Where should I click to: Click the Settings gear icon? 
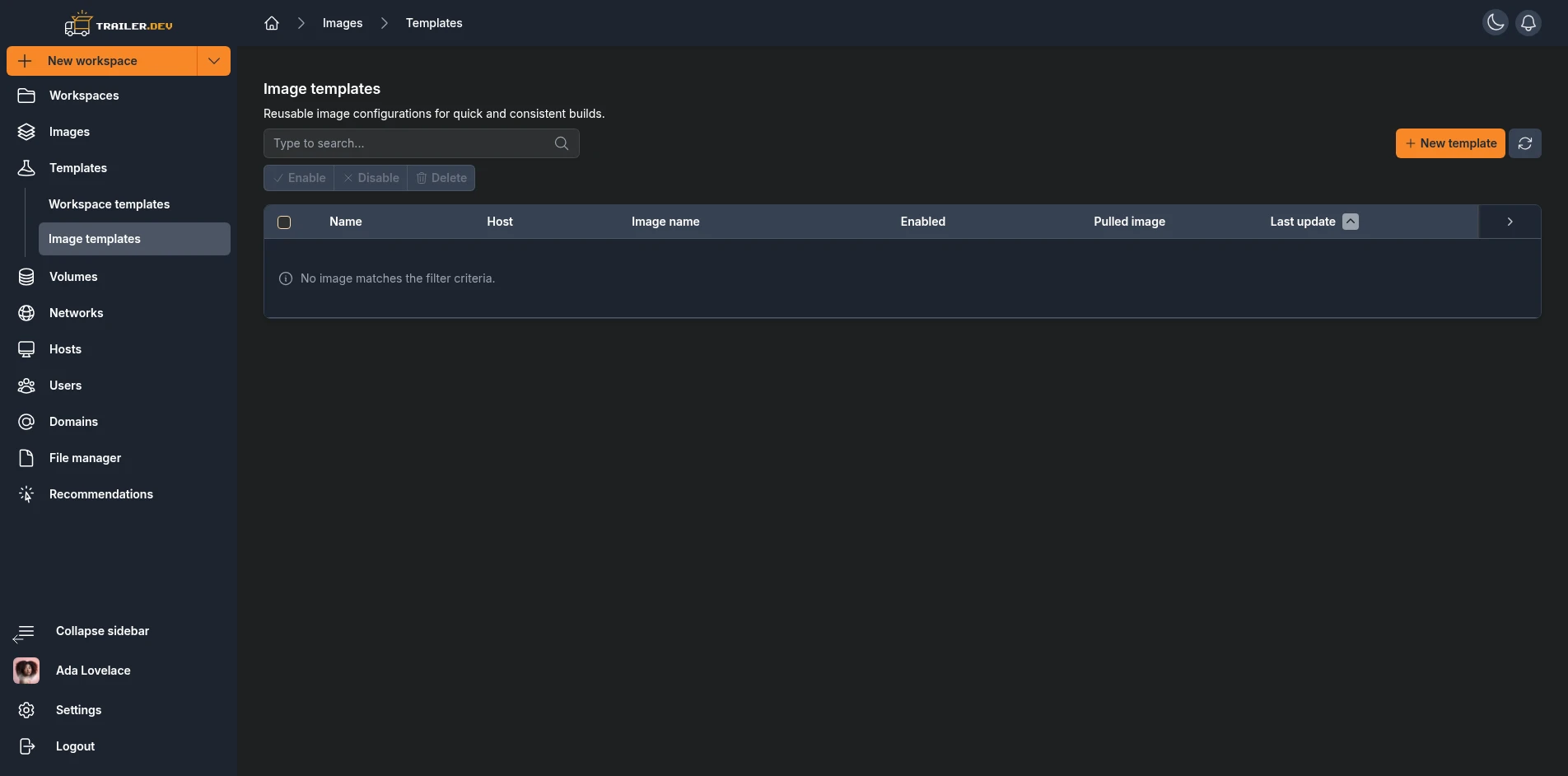(26, 710)
